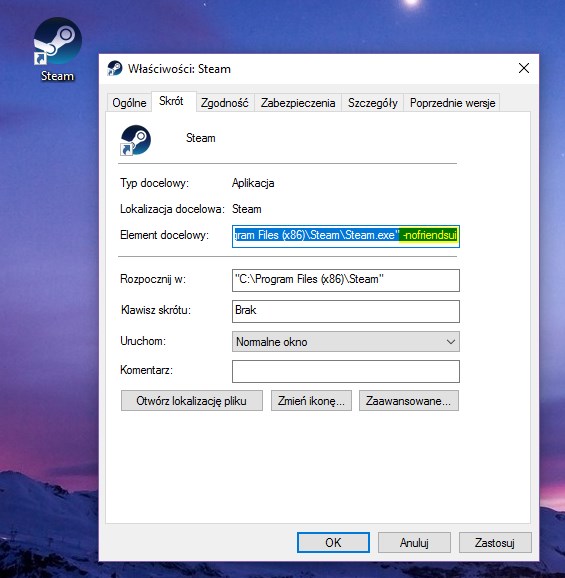Open the Zaawansowane settings button
This screenshot has height=578, width=565.
[x=409, y=401]
